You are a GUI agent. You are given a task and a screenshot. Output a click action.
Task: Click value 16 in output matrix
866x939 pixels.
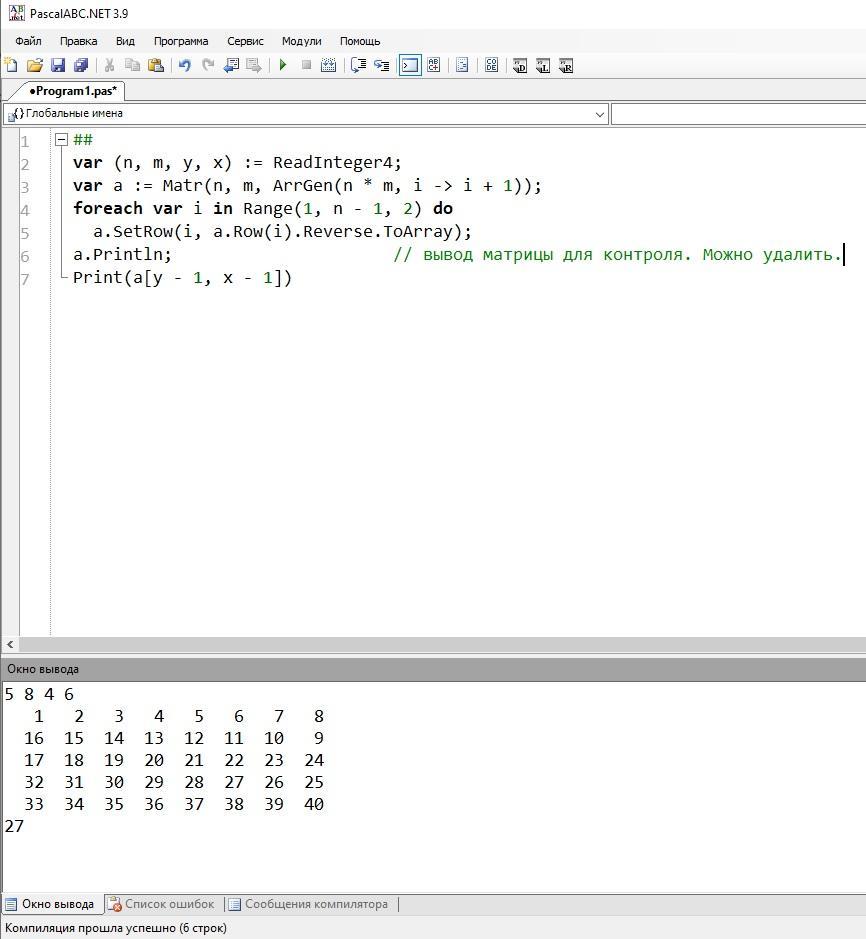pyautogui.click(x=34, y=738)
